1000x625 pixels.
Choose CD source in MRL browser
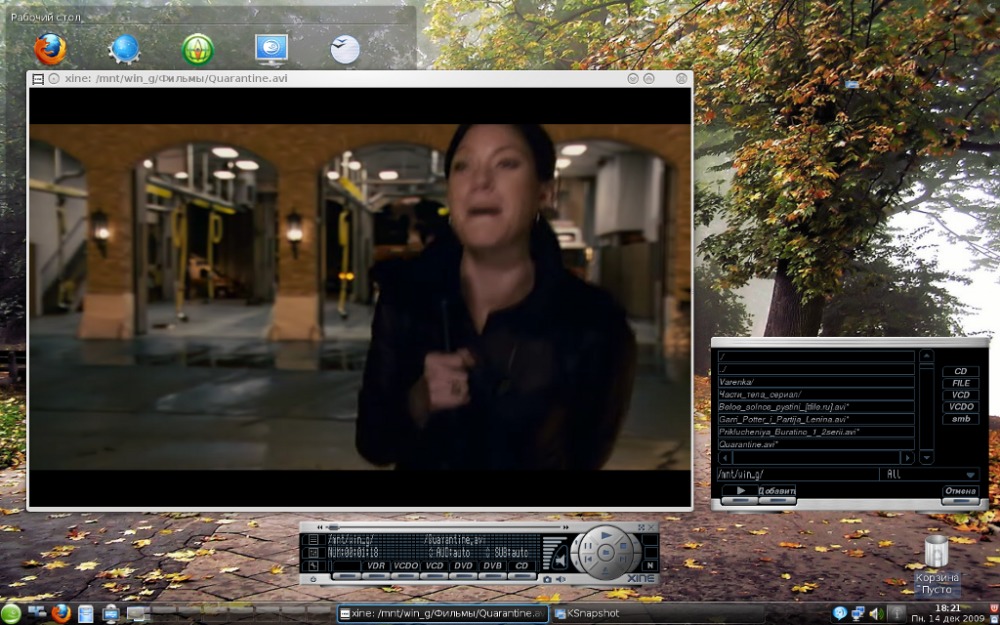(x=960, y=371)
